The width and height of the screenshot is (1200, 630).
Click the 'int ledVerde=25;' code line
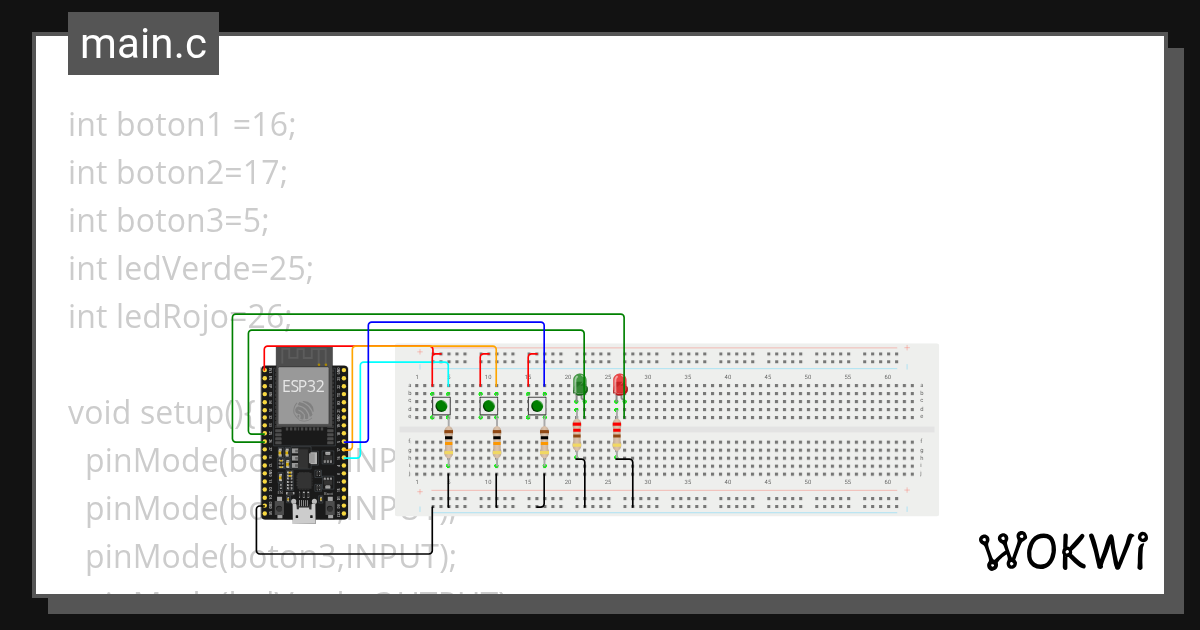191,268
